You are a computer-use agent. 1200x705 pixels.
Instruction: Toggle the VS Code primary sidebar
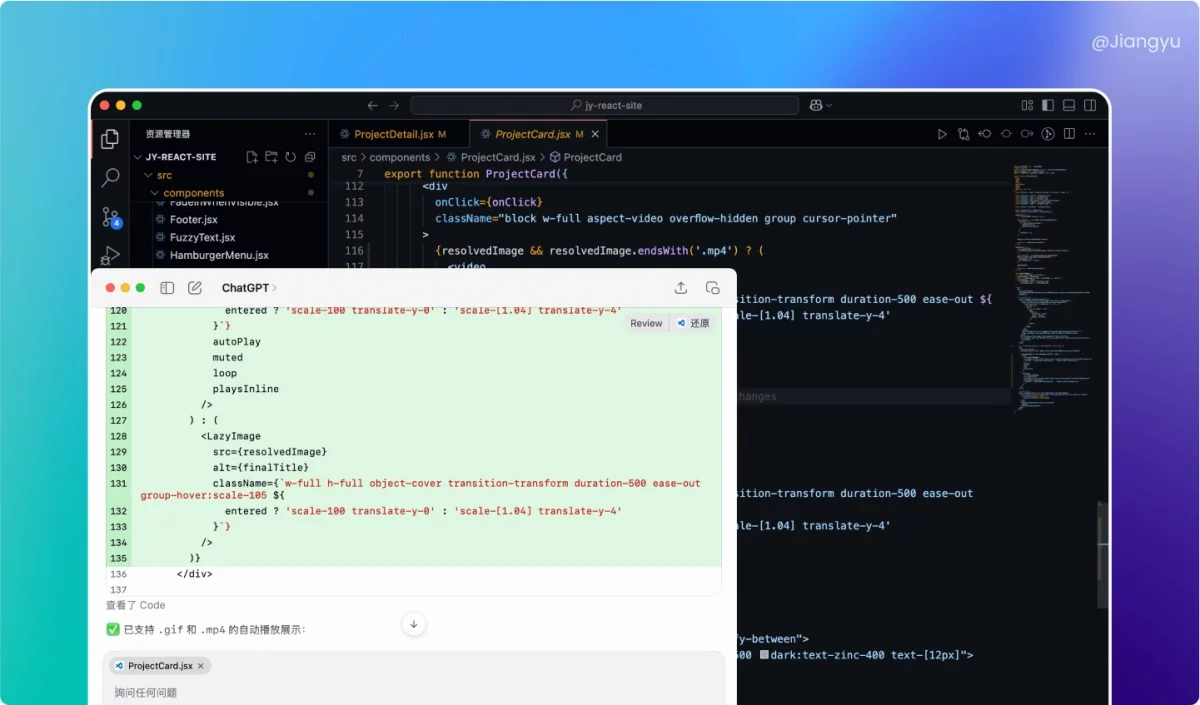tap(1048, 105)
